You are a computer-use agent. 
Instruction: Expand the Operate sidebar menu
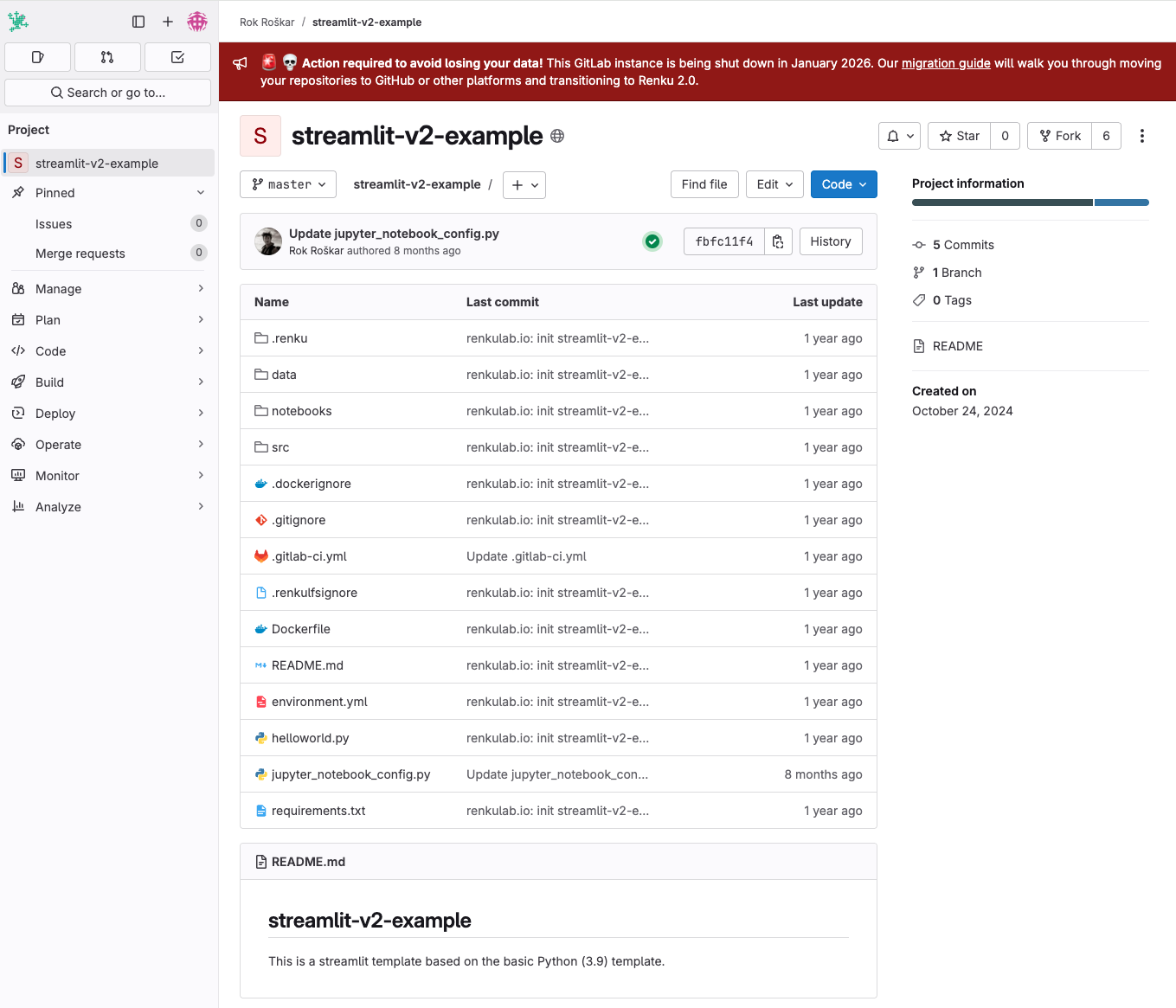click(108, 445)
